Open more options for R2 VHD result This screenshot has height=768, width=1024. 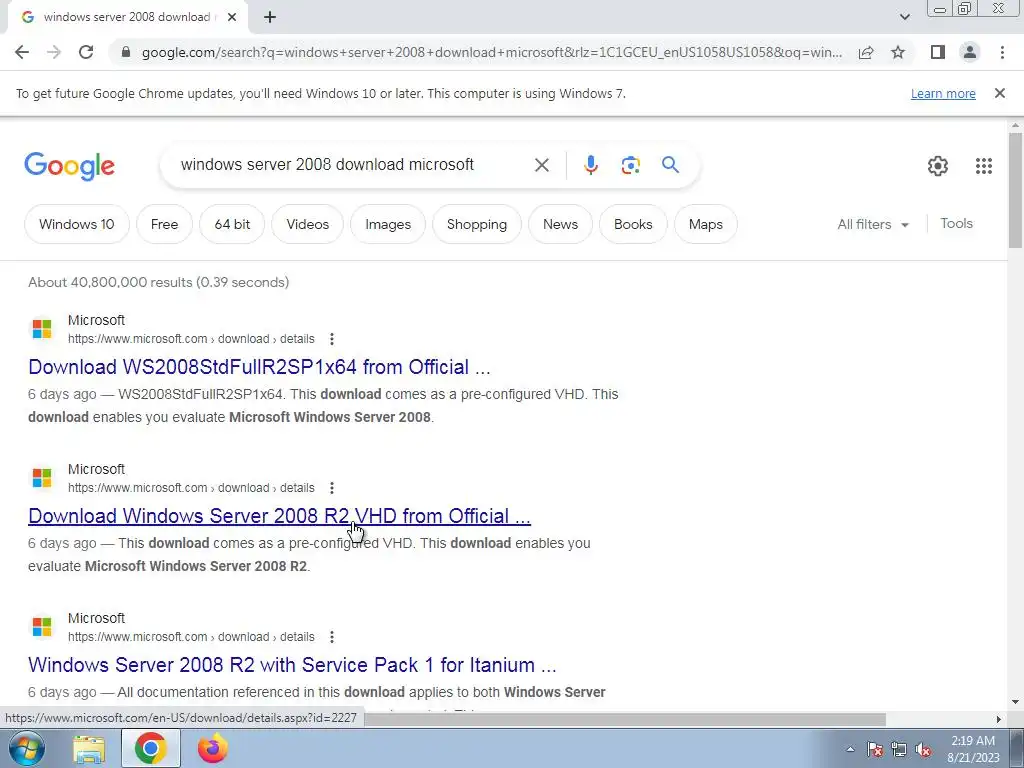[x=332, y=488]
